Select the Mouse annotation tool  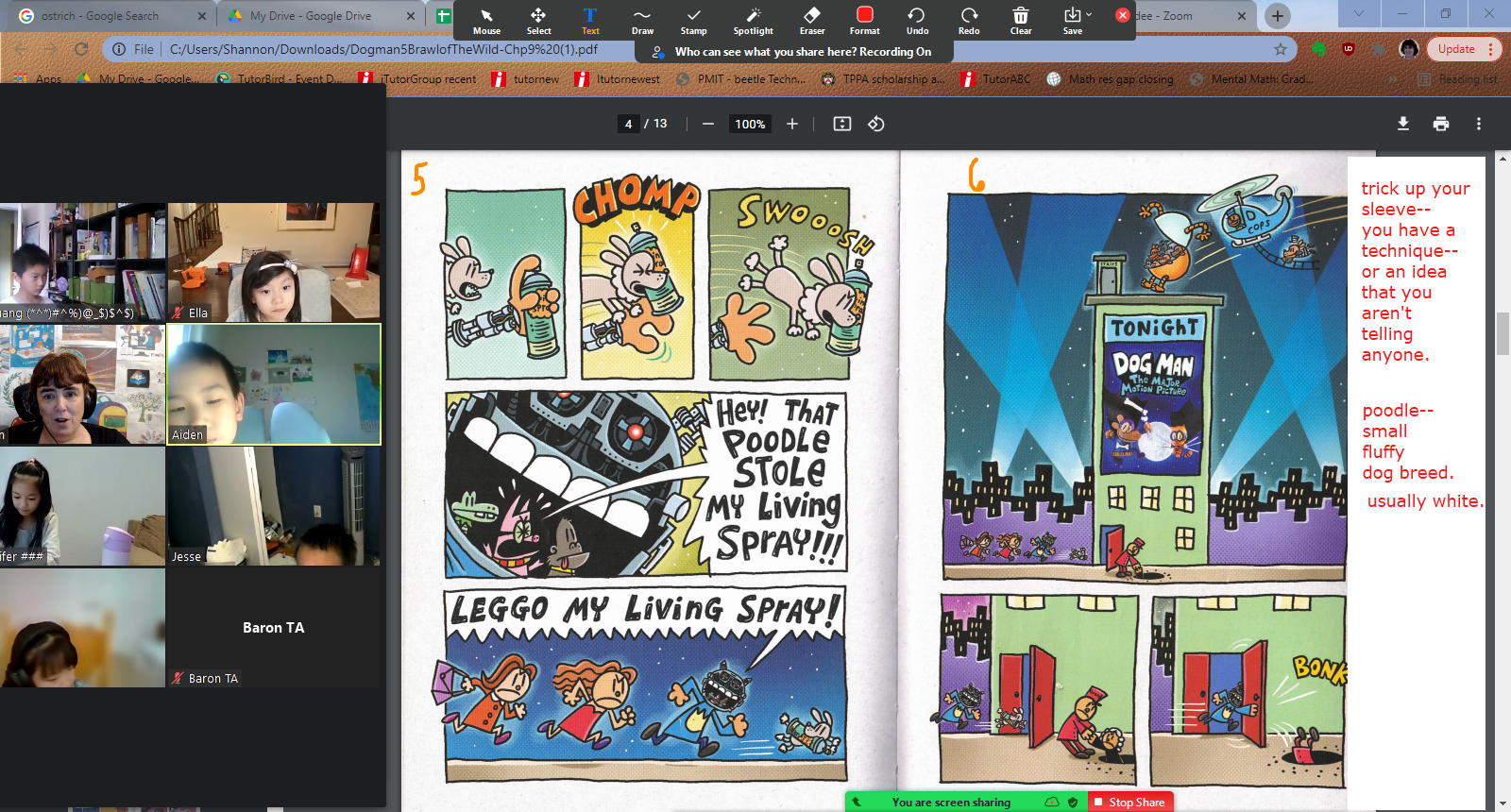486,21
